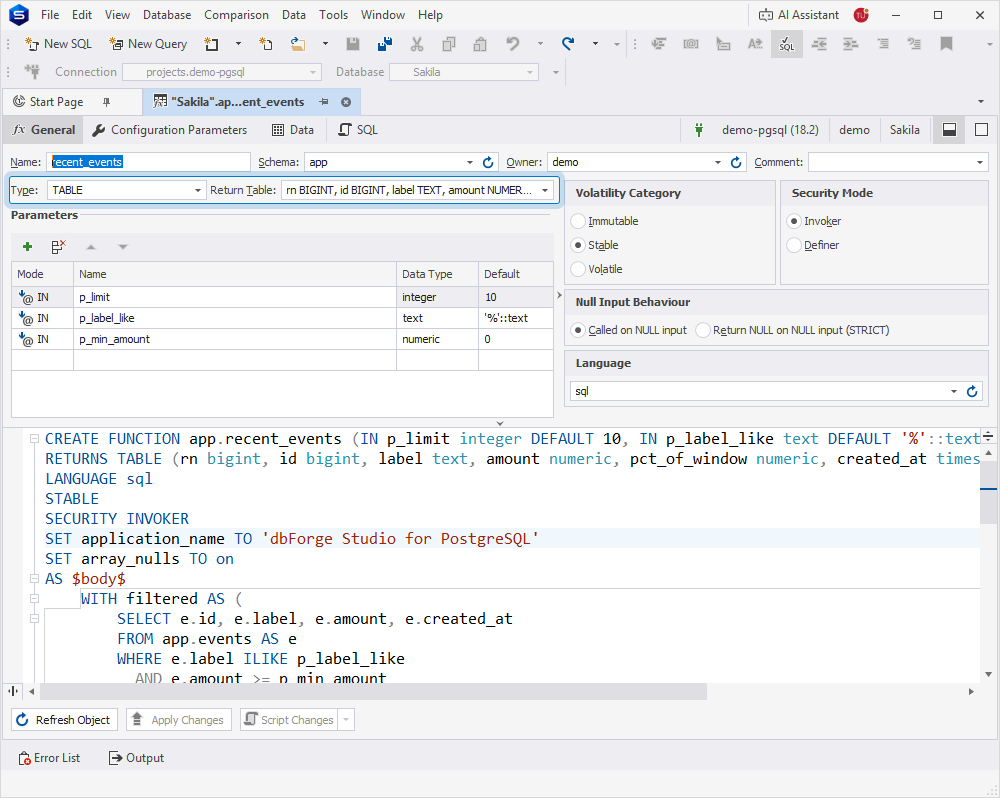1000x798 pixels.
Task: Toggle the SQL check toolbar icon
Action: pos(786,44)
